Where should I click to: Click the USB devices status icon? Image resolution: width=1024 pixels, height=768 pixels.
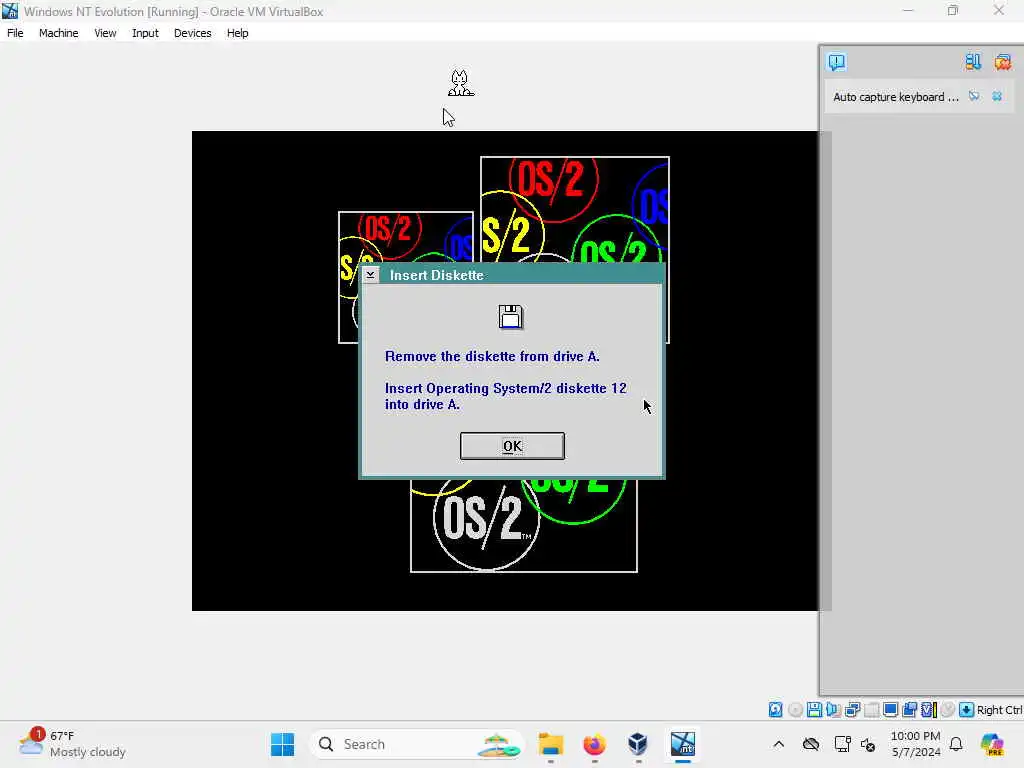tap(872, 710)
